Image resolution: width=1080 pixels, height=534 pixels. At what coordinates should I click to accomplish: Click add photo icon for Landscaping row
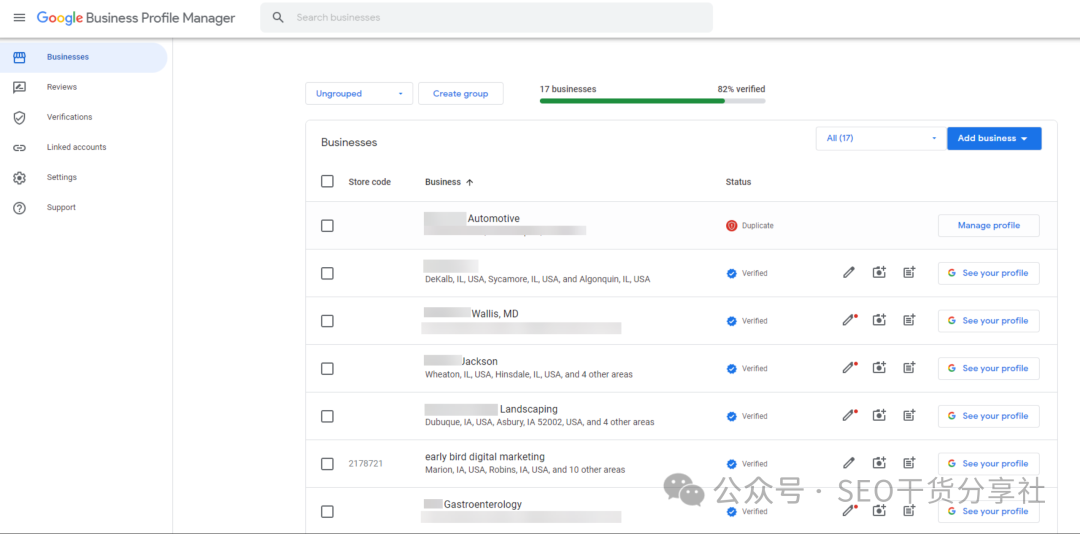click(879, 415)
